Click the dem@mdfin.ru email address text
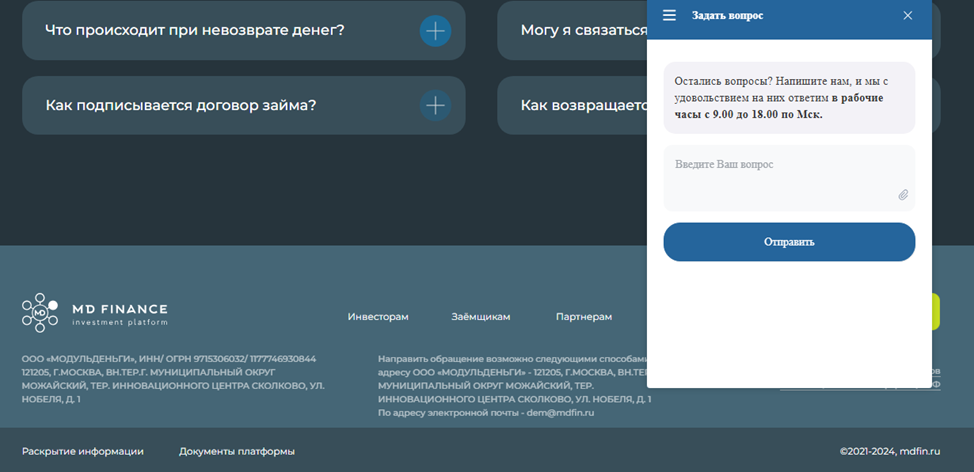 pyautogui.click(x=560, y=413)
